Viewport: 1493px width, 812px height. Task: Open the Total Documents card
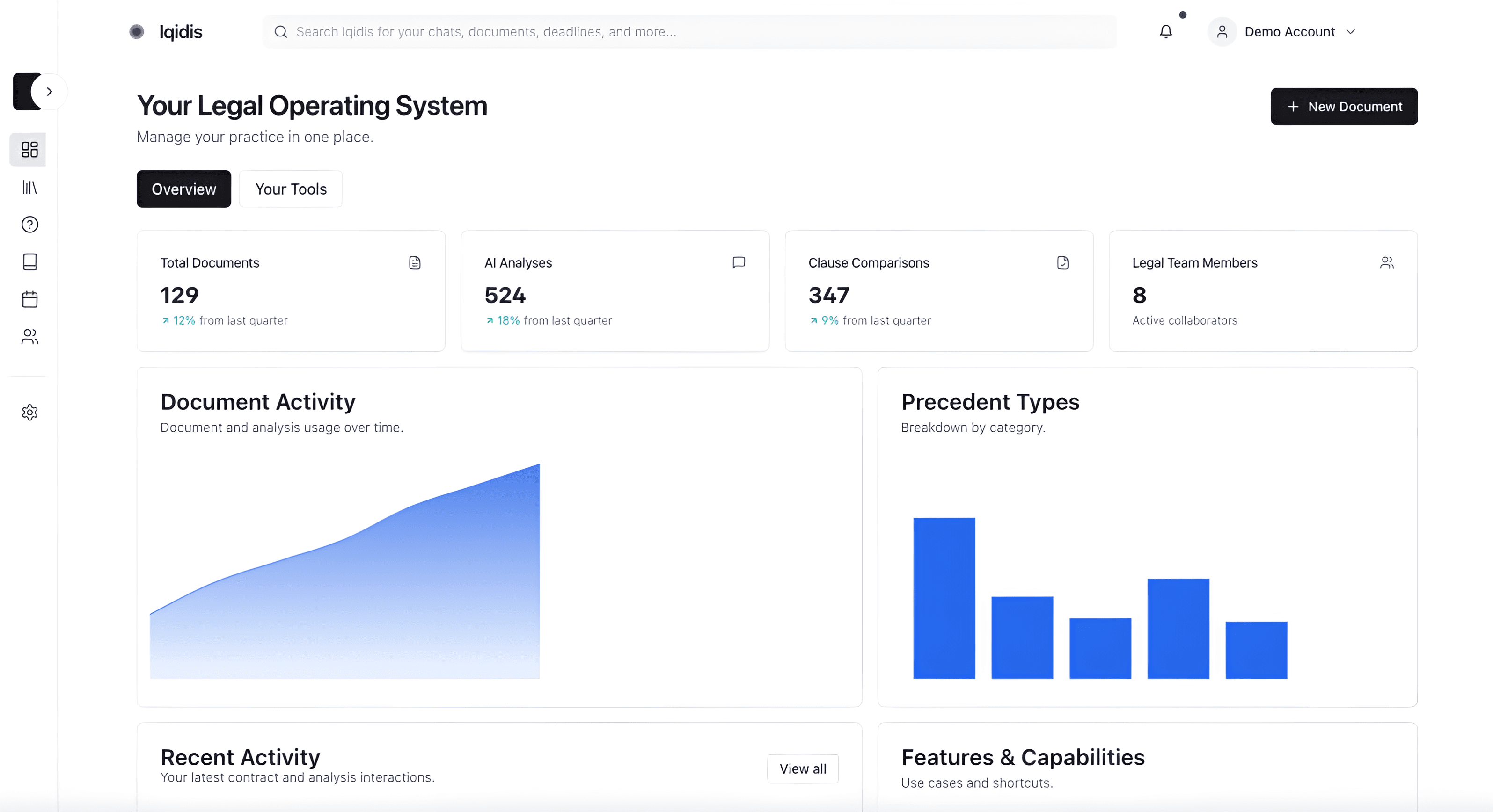[x=291, y=291]
